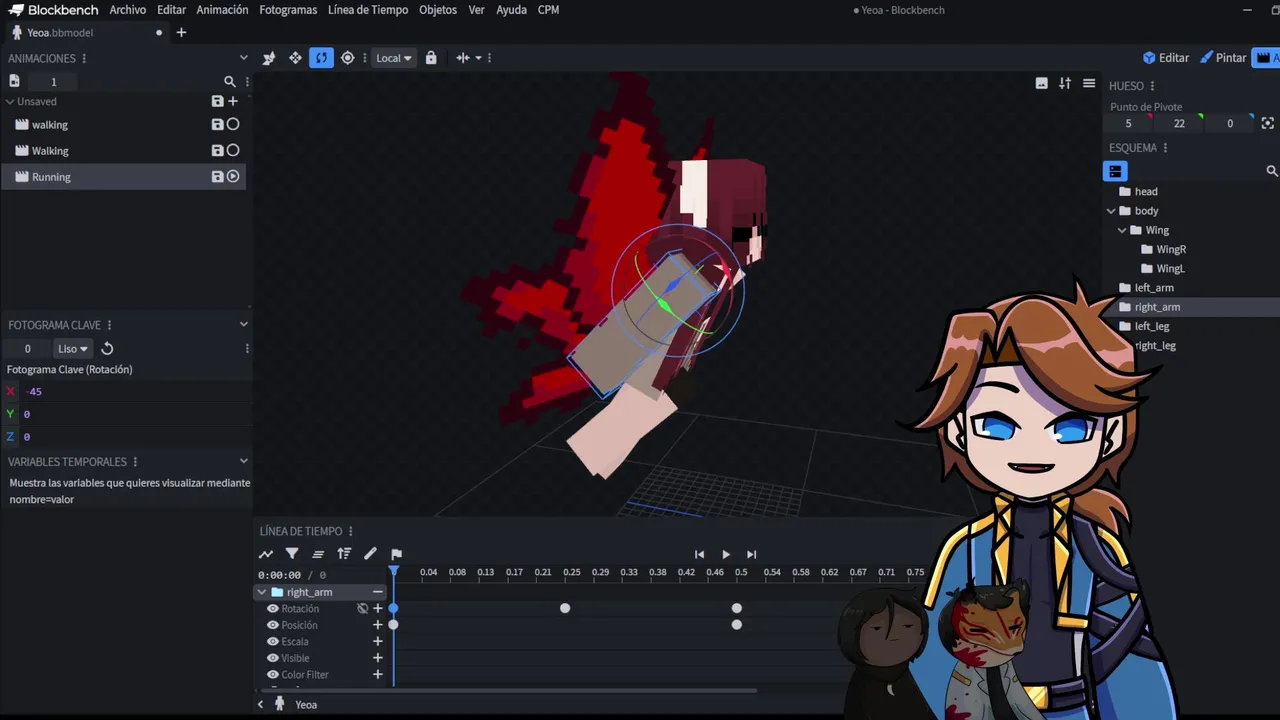This screenshot has height=720, width=1280.
Task: Open the Local transform space dropdown
Action: tap(393, 58)
